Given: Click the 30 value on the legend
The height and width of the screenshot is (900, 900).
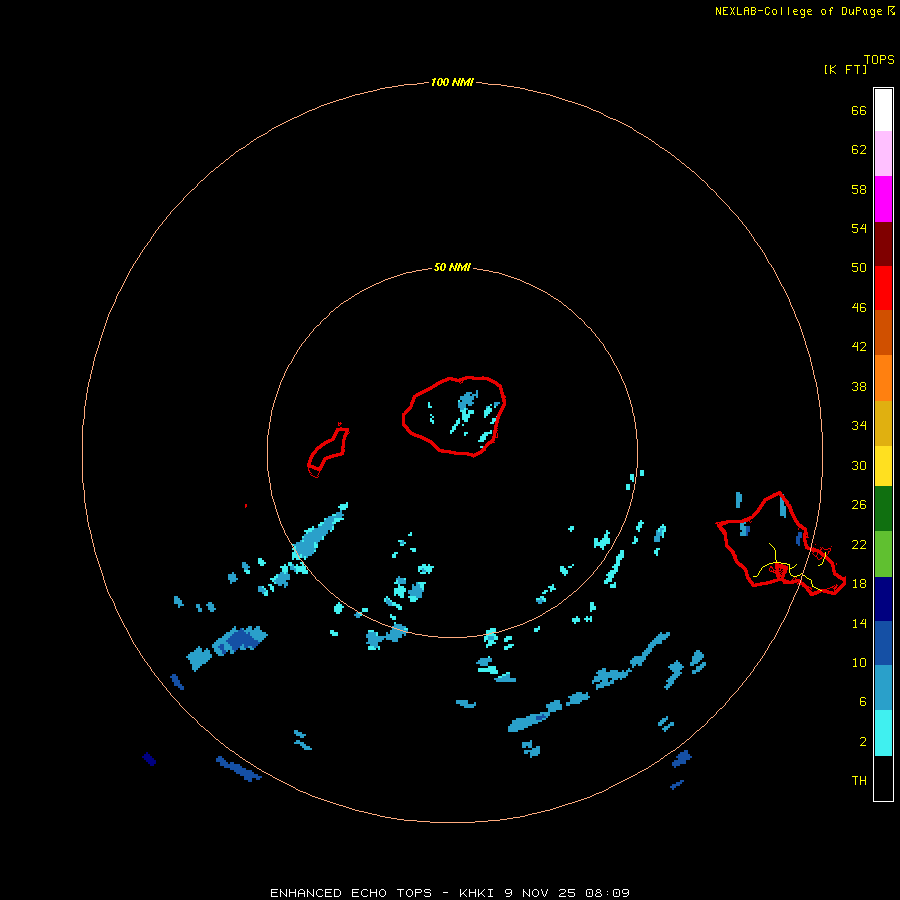Looking at the screenshot, I should click(859, 465).
